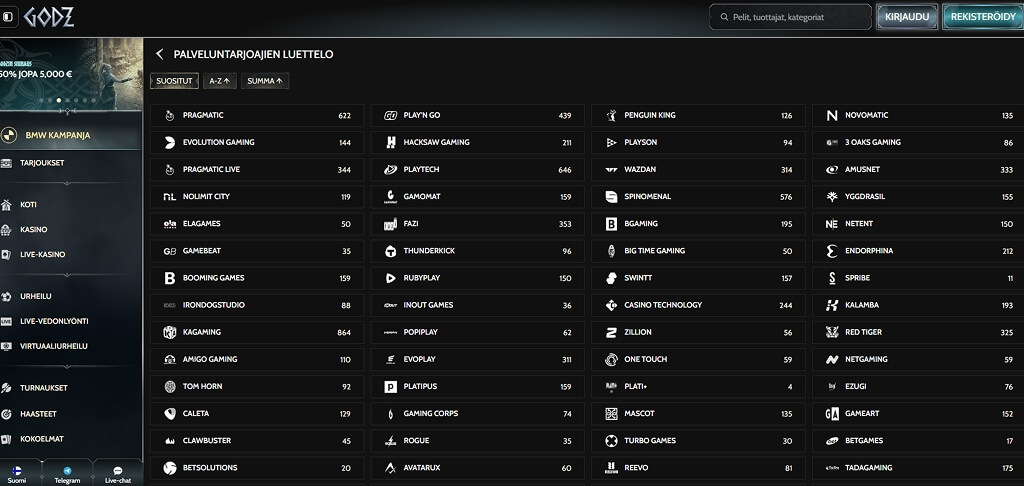The width and height of the screenshot is (1024, 486).
Task: Click the Pragmatic provider logo icon
Action: (x=170, y=116)
